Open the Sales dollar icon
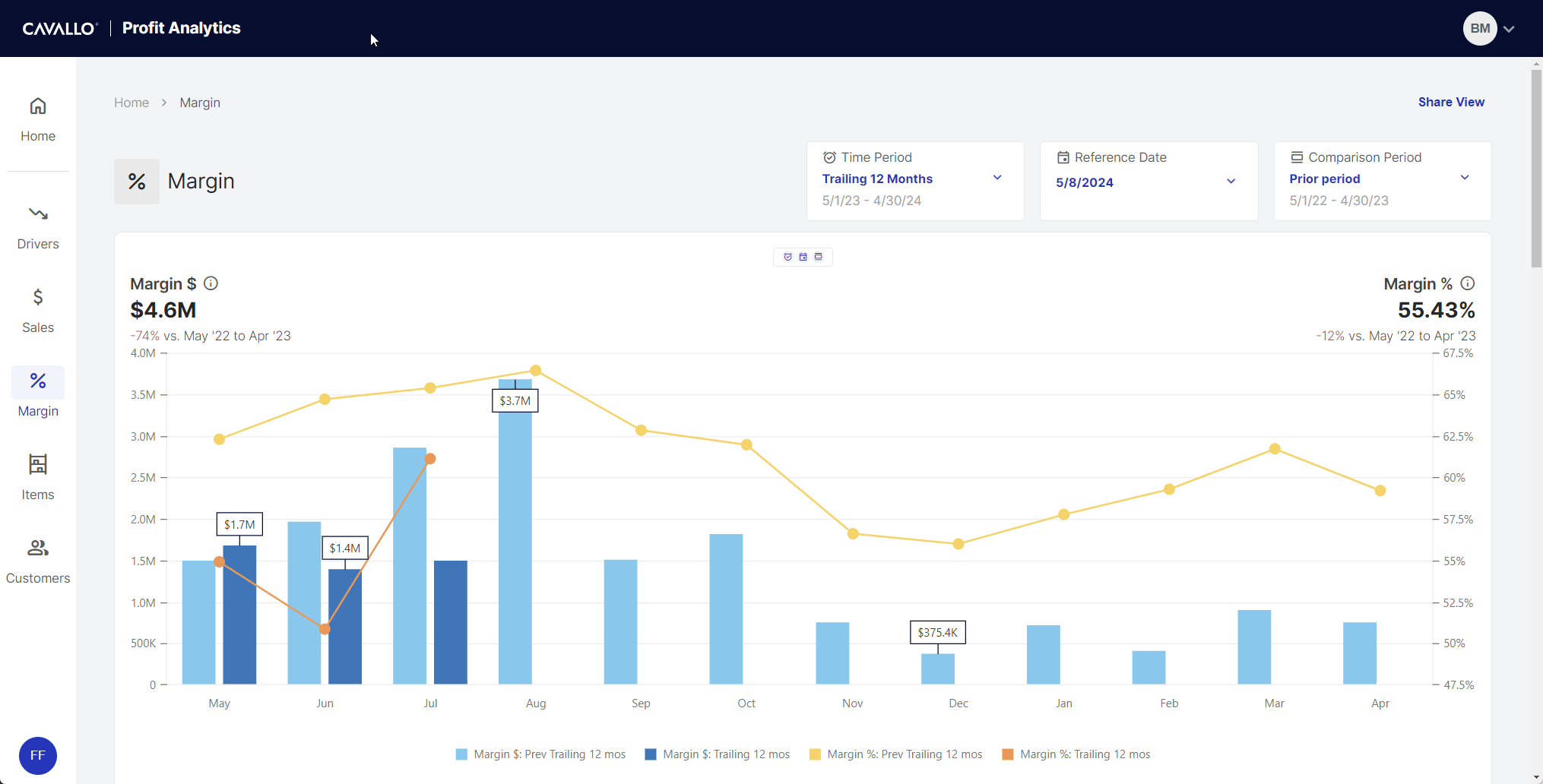 click(38, 297)
